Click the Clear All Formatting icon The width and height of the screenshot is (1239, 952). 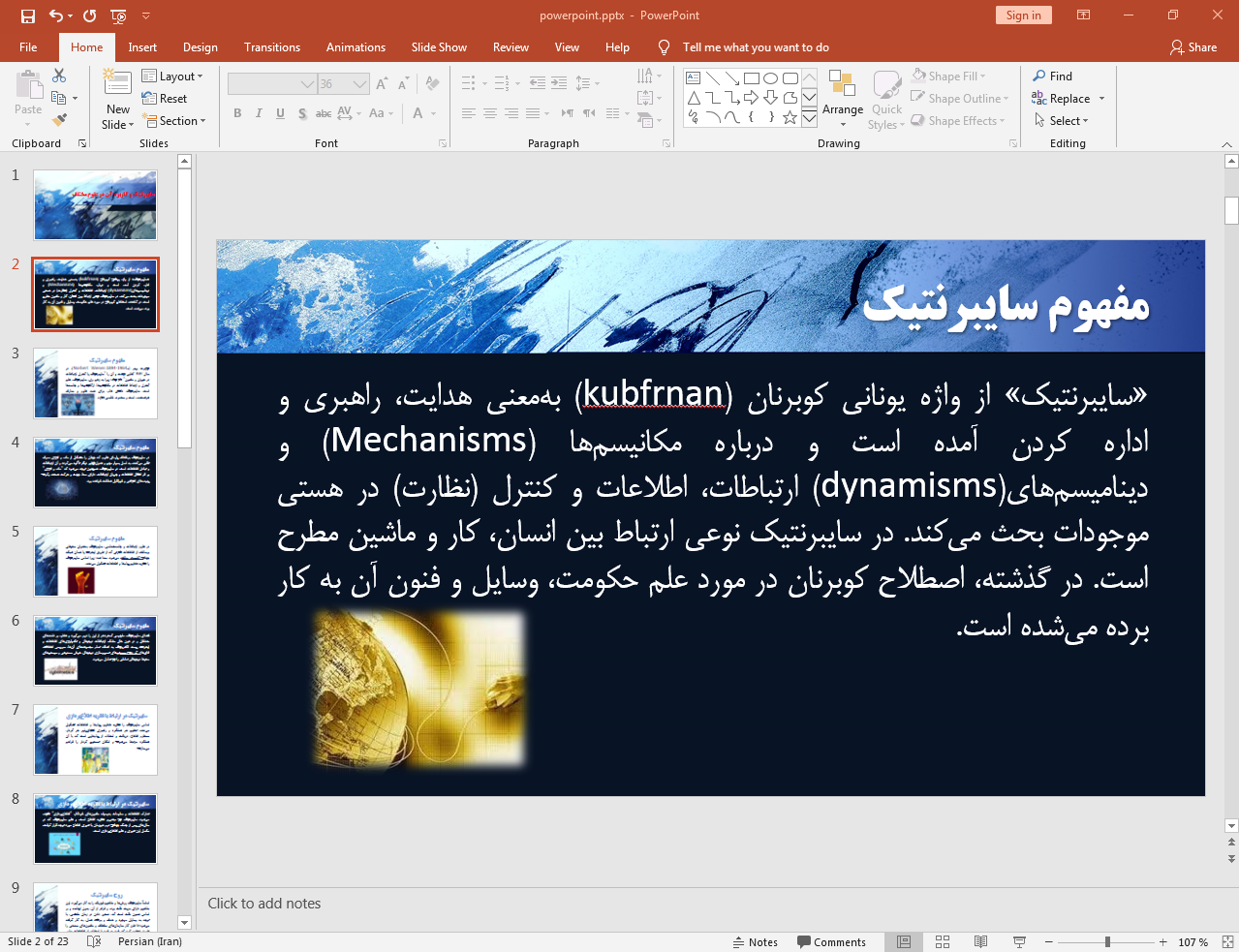click(x=432, y=84)
